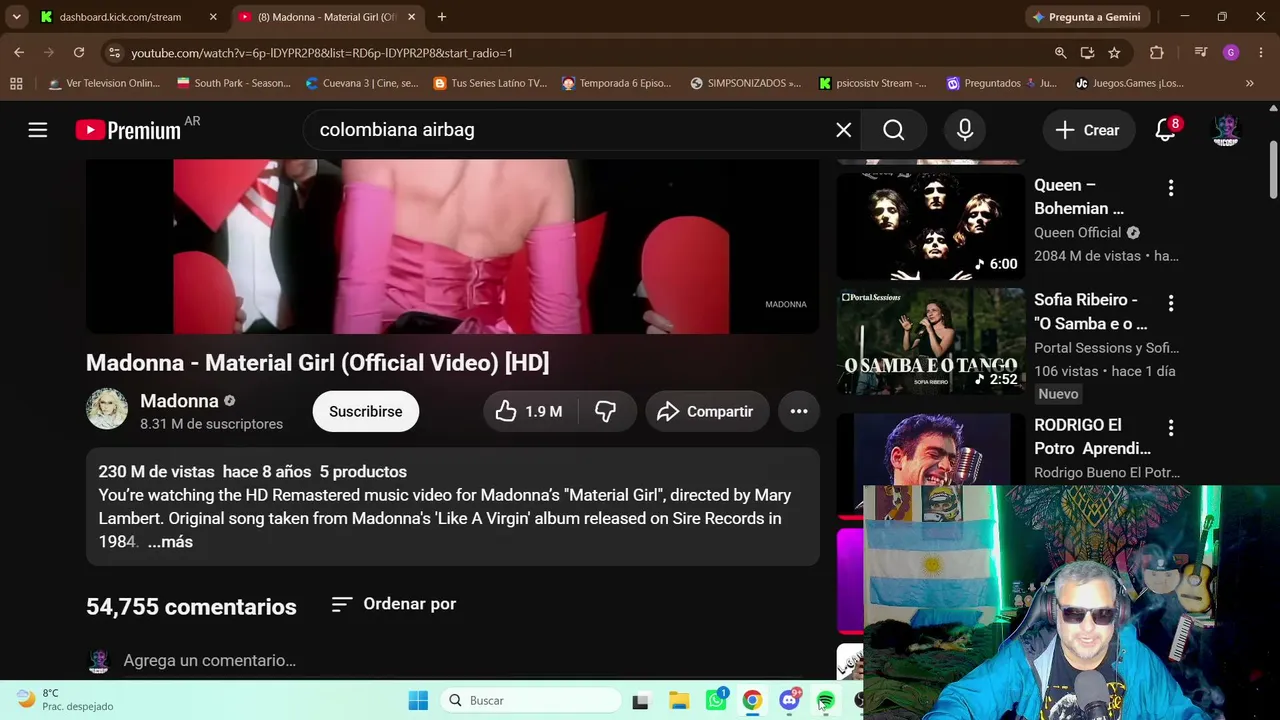Open Sofia Ribeiro O Samba thumbnail
This screenshot has height=720, width=1280.
tap(931, 342)
